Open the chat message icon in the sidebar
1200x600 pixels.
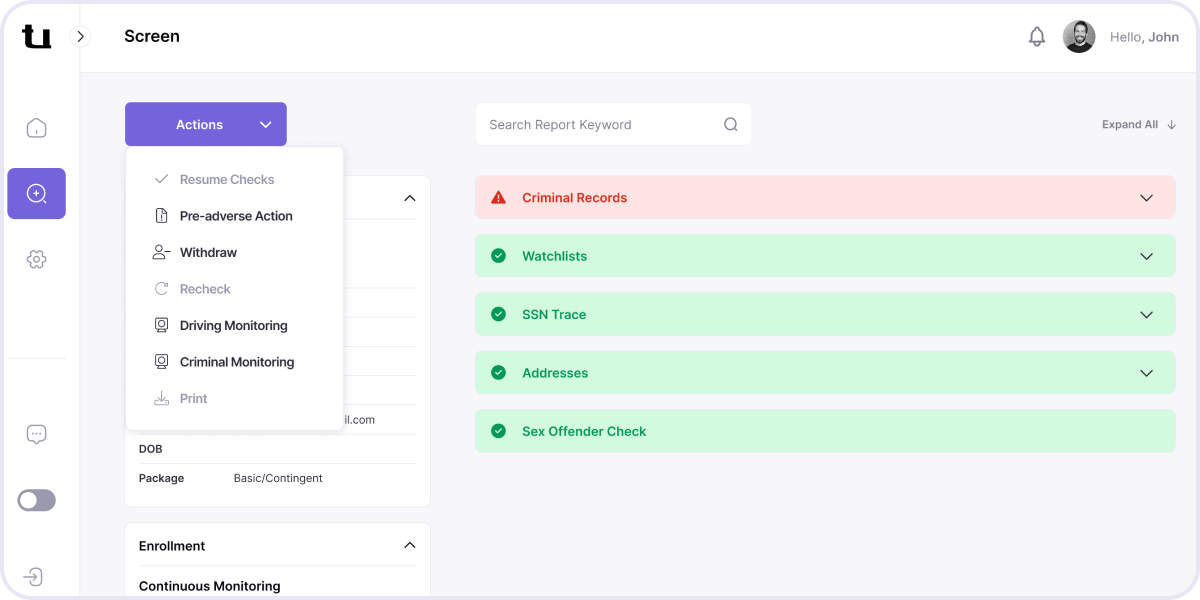pos(36,434)
